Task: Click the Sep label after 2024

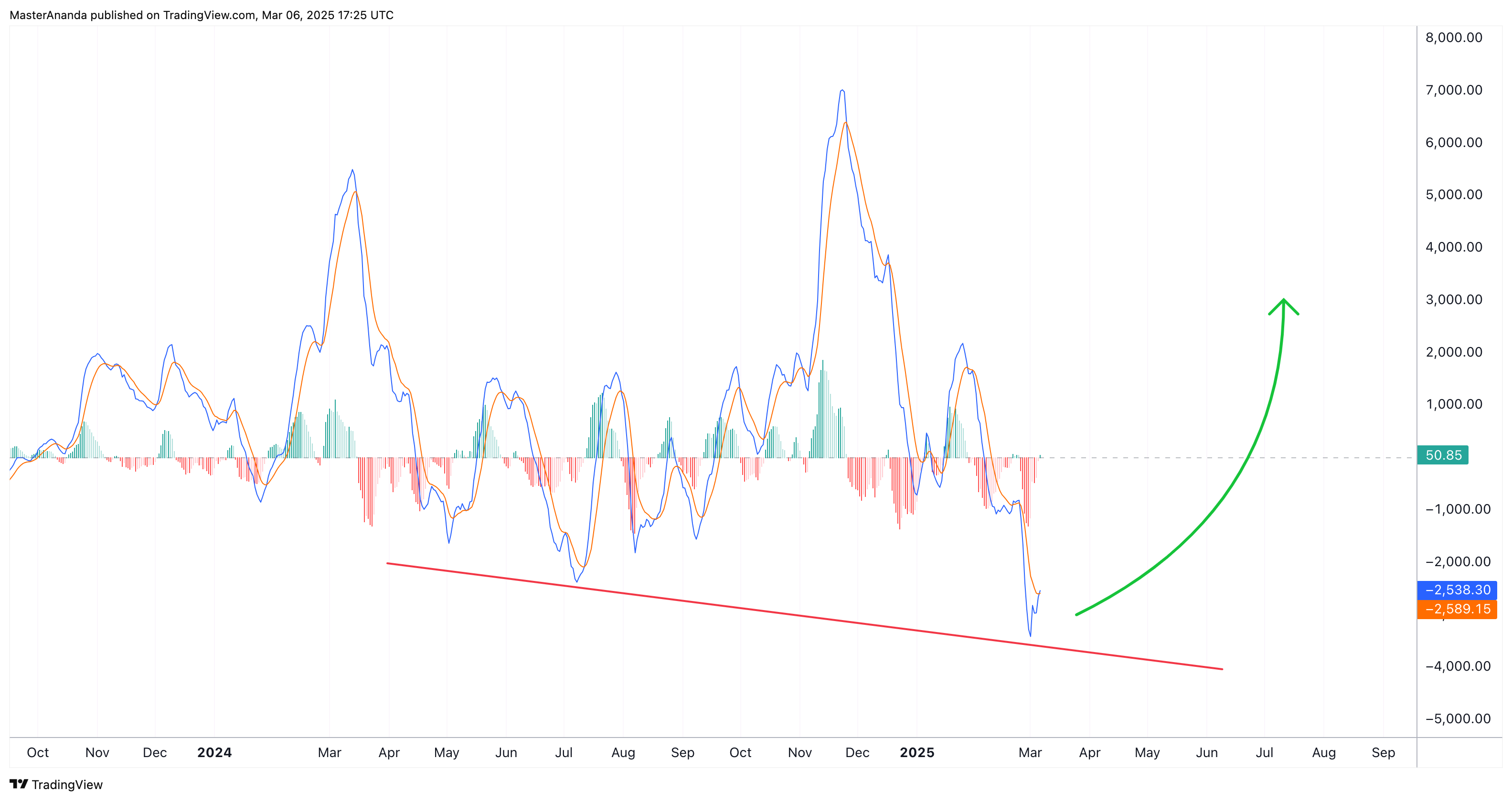Action: 682,753
